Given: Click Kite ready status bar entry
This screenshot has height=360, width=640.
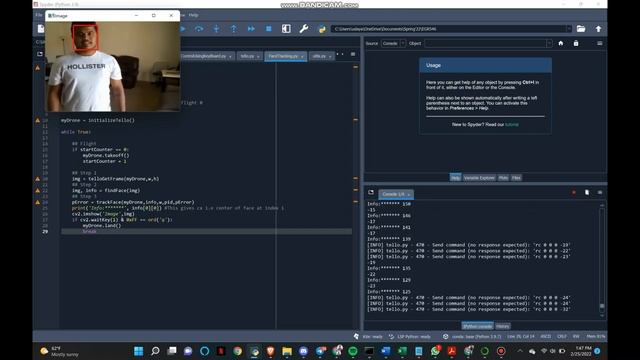Looking at the screenshot, I should [368, 337].
